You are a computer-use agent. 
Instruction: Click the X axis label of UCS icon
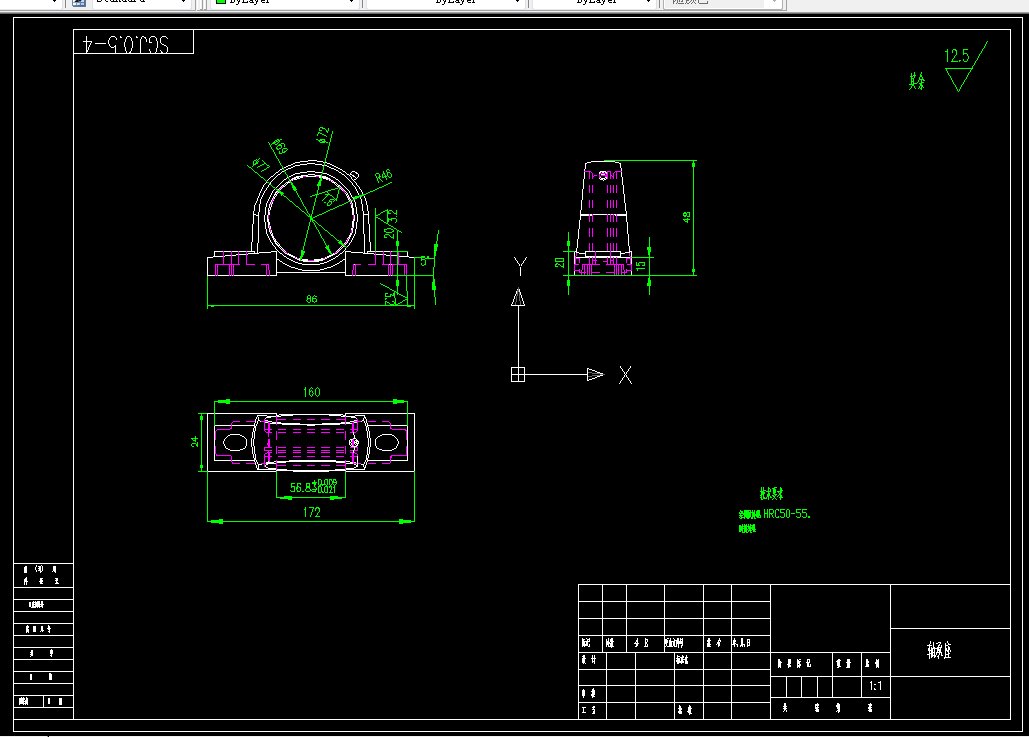(x=625, y=375)
